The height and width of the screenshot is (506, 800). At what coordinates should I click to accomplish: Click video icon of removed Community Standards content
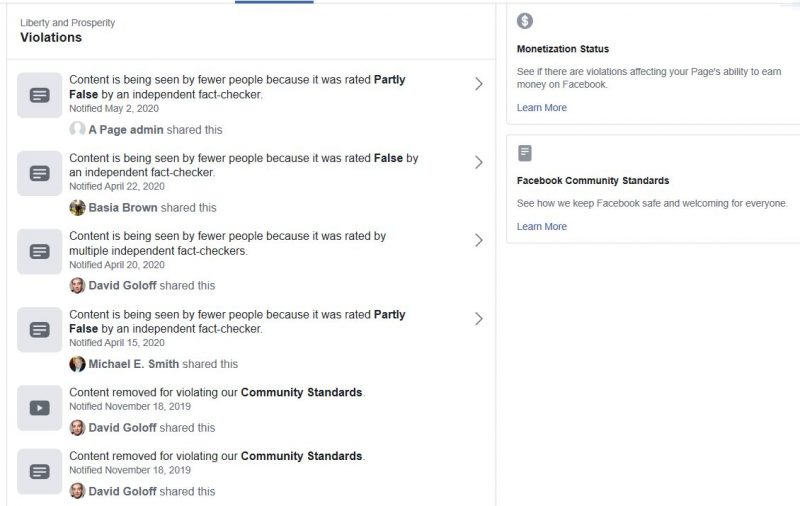(x=40, y=408)
